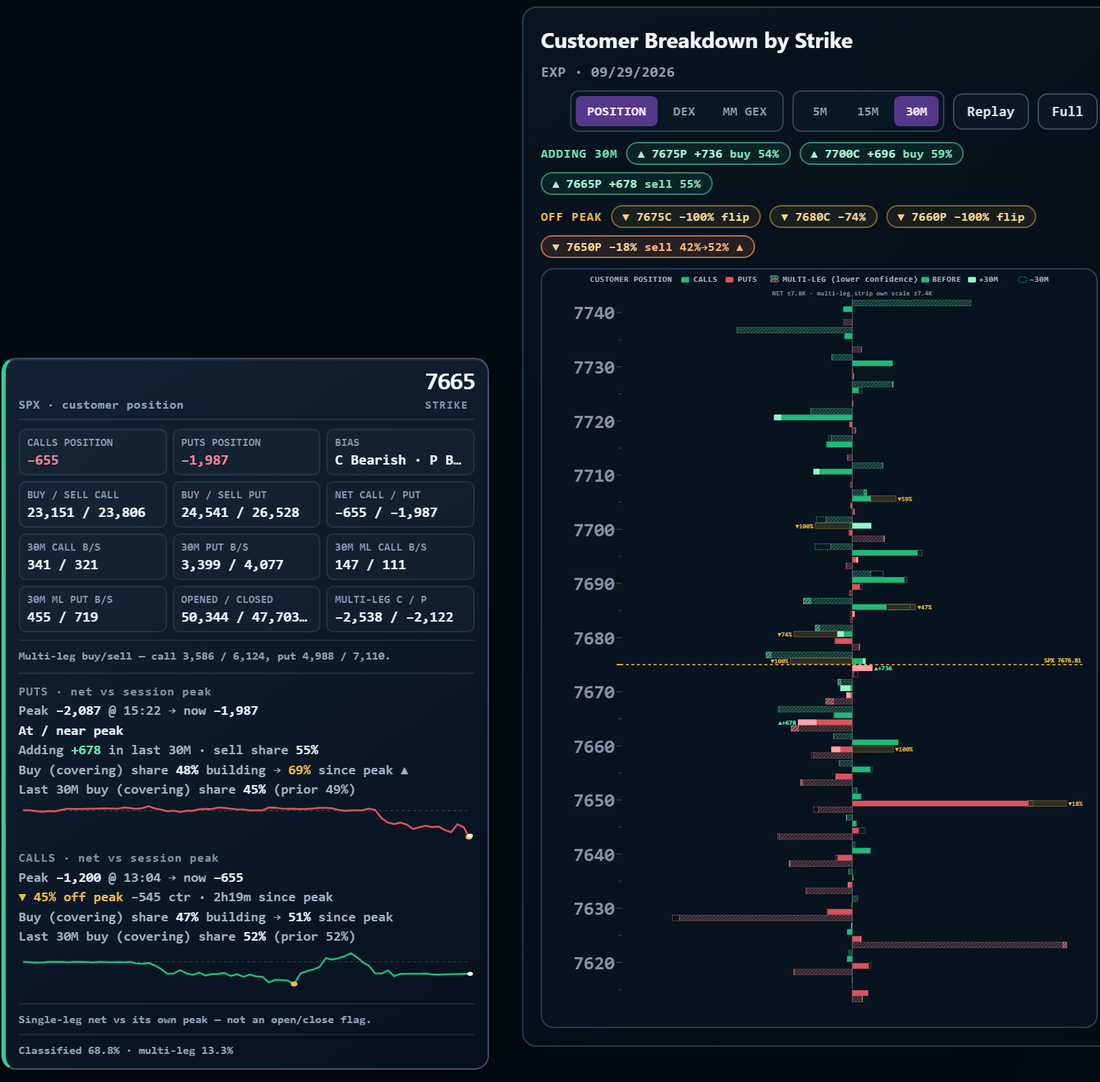
Task: Click the 7665 strike heading
Action: (450, 382)
